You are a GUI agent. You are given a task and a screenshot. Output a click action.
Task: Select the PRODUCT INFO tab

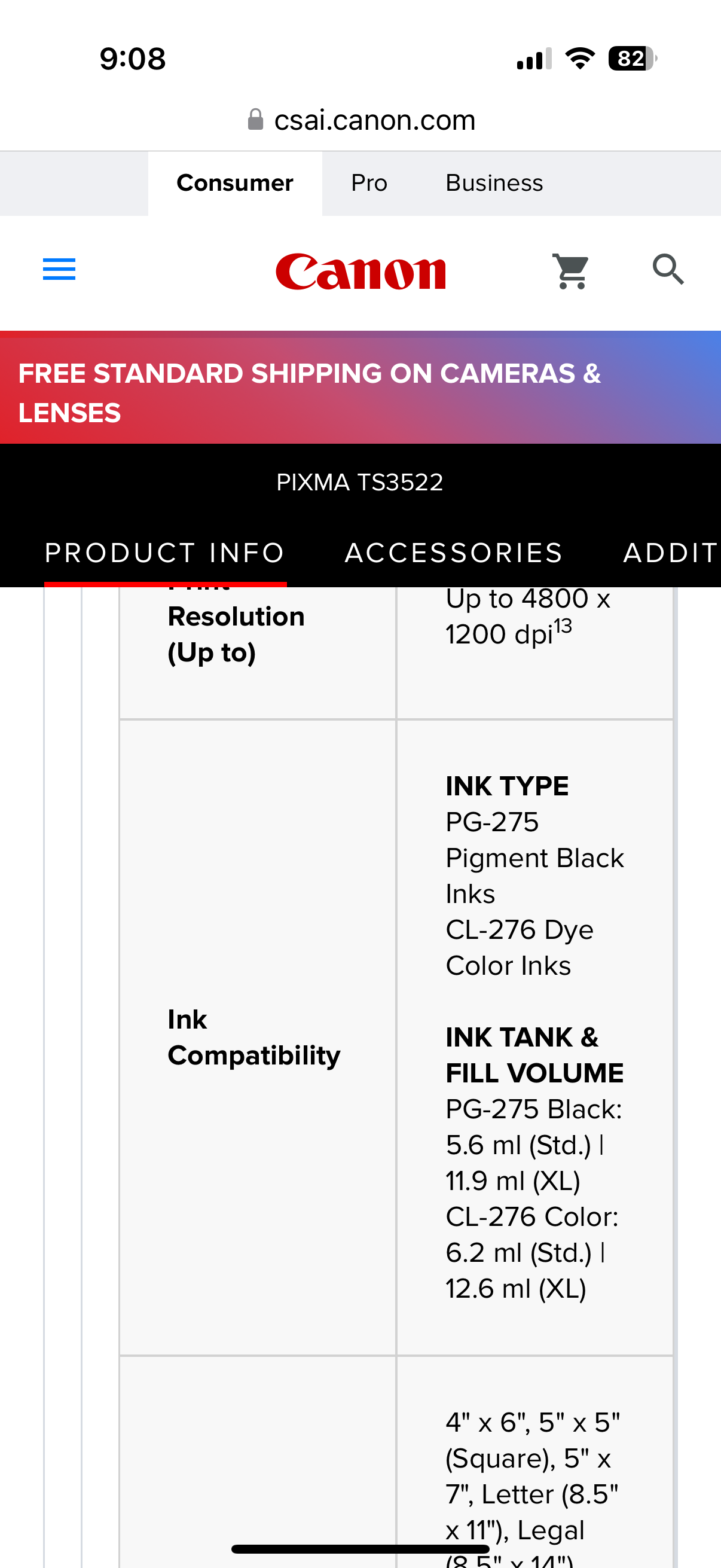tap(164, 553)
